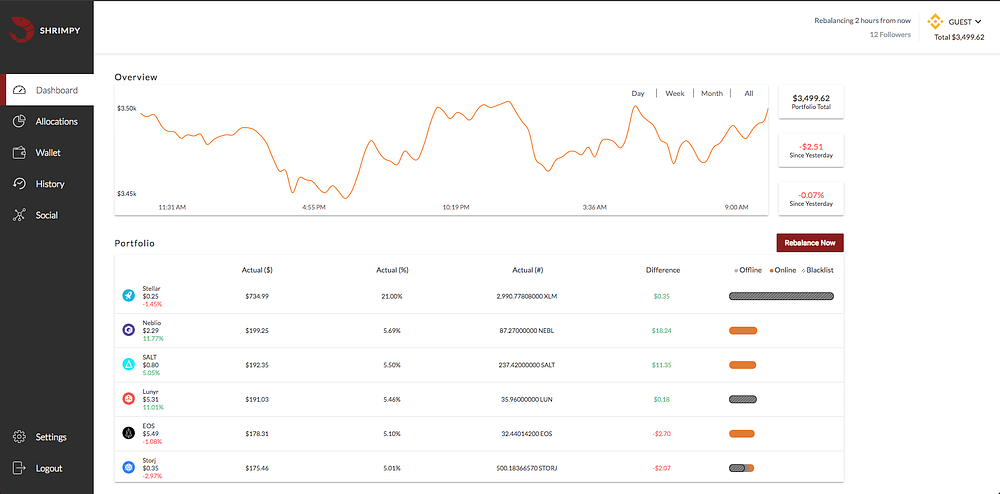Go to the Dashboard menu item
The image size is (1000, 494).
pyautogui.click(x=48, y=91)
